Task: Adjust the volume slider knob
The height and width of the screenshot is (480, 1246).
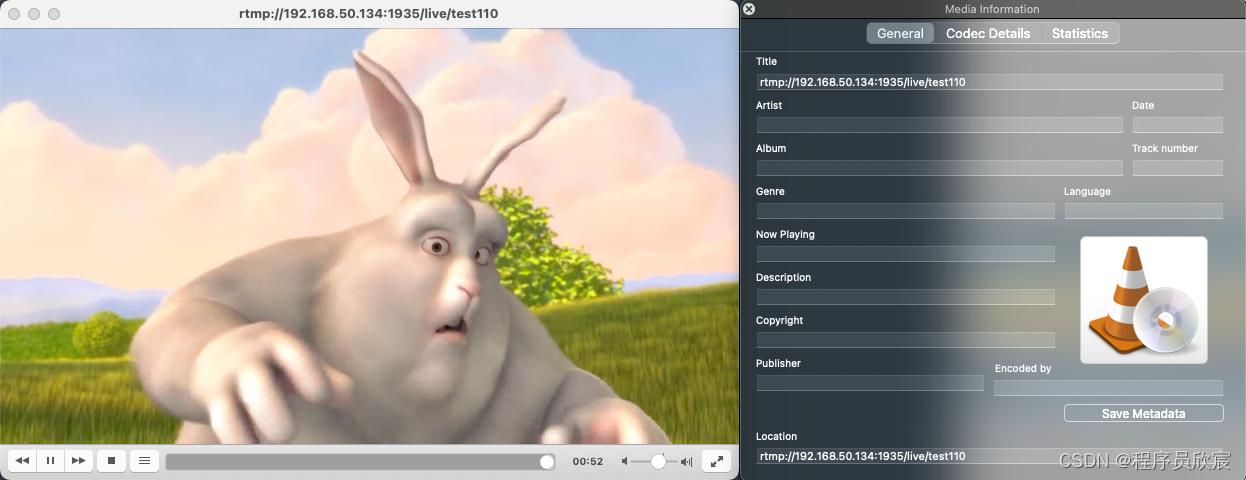Action: click(658, 461)
